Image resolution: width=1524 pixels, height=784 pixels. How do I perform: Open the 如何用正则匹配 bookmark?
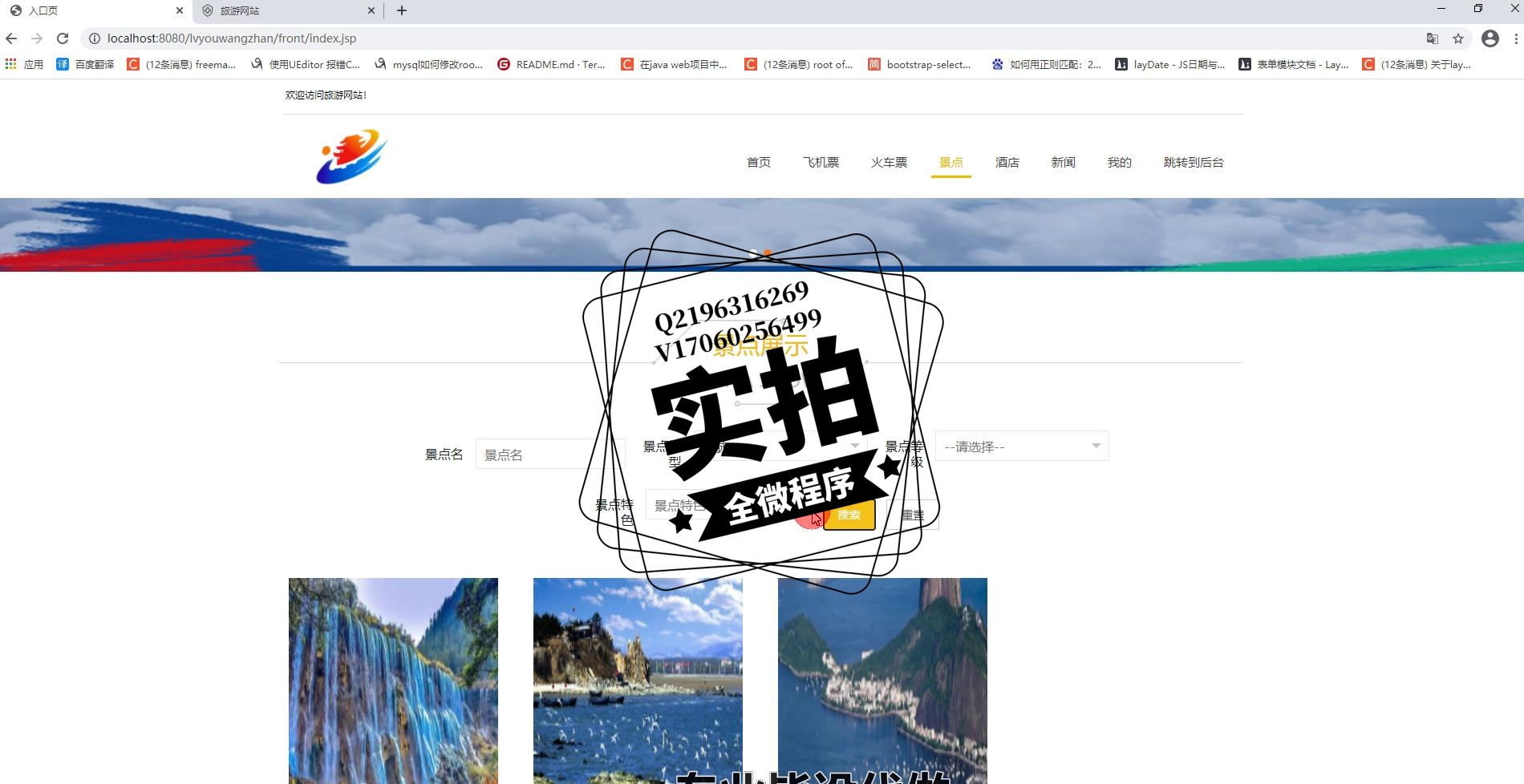coord(1046,64)
